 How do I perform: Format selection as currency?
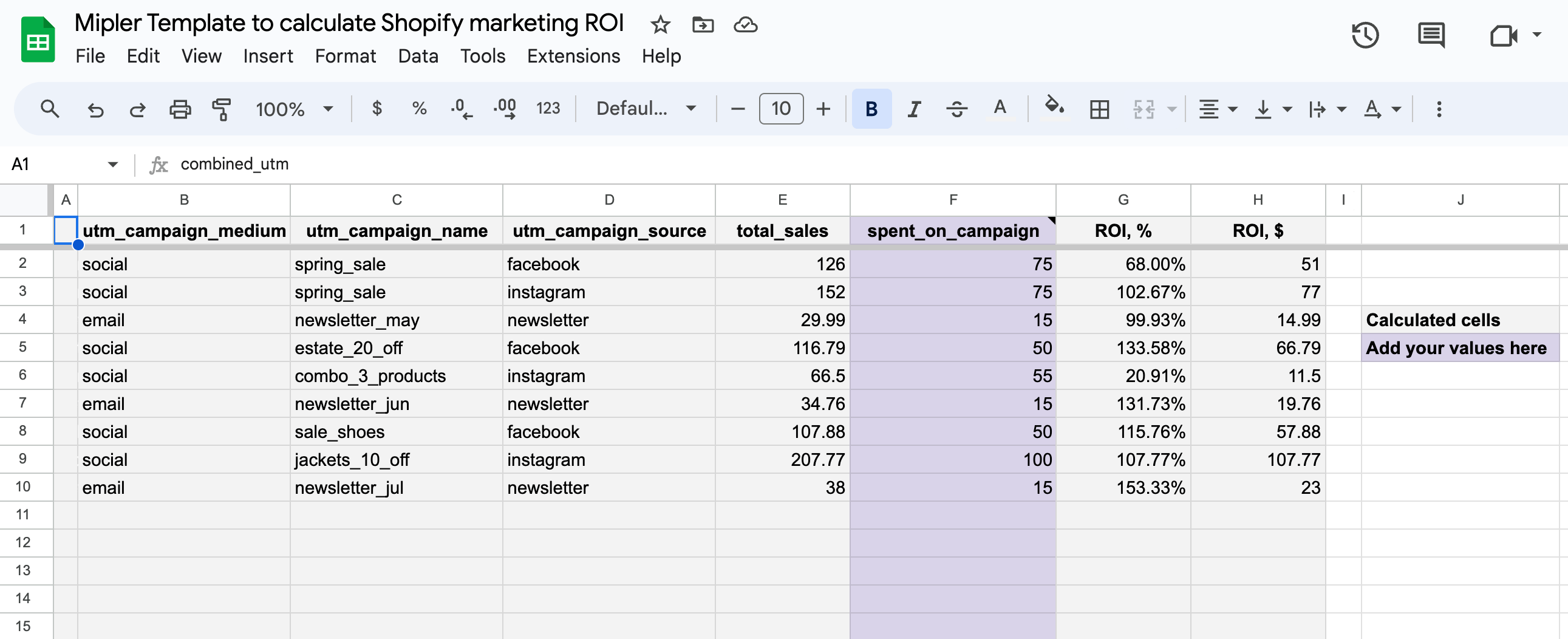click(377, 108)
